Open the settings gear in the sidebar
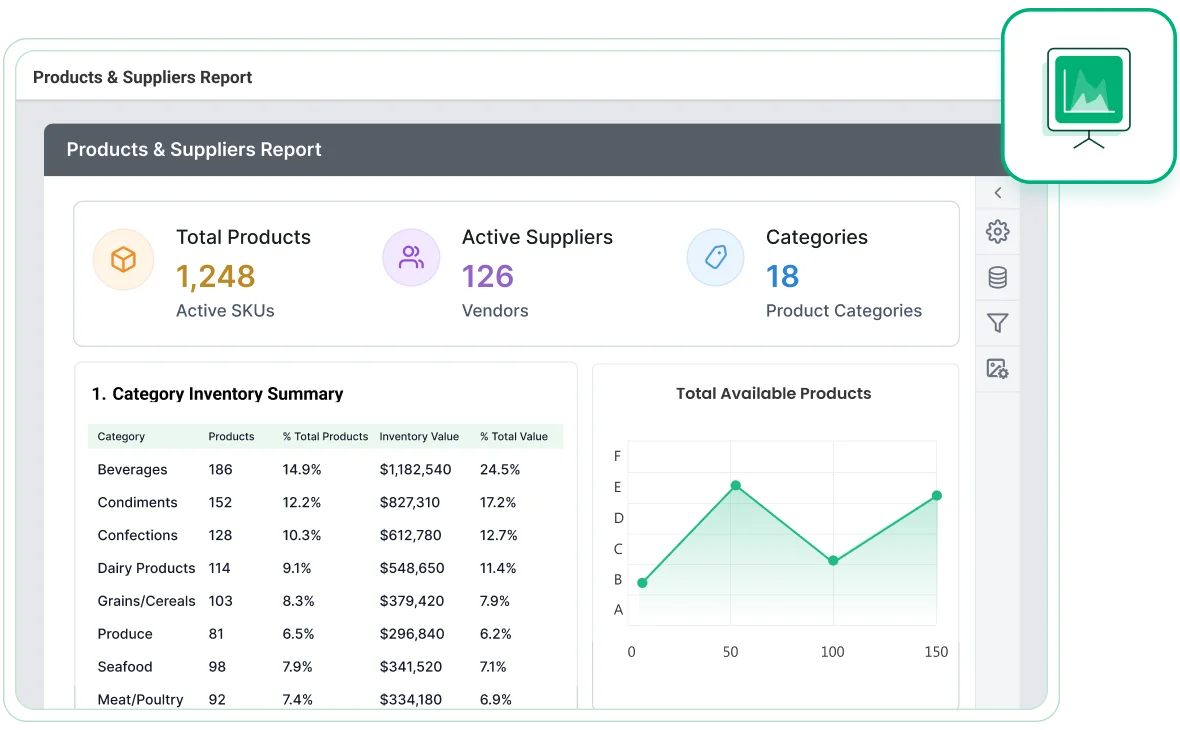 998,232
